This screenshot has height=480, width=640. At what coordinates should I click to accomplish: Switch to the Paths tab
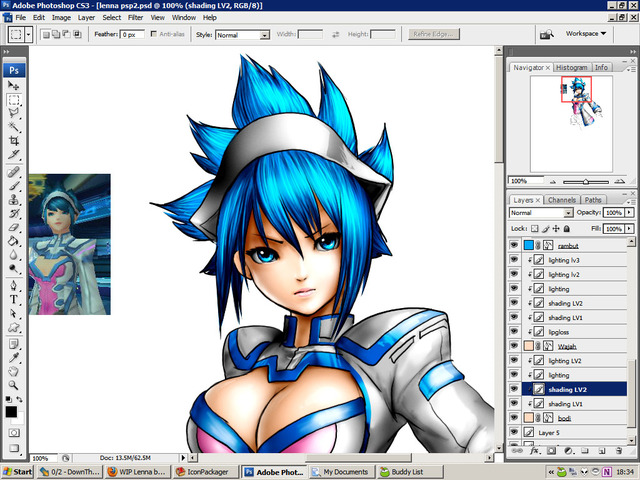click(593, 200)
